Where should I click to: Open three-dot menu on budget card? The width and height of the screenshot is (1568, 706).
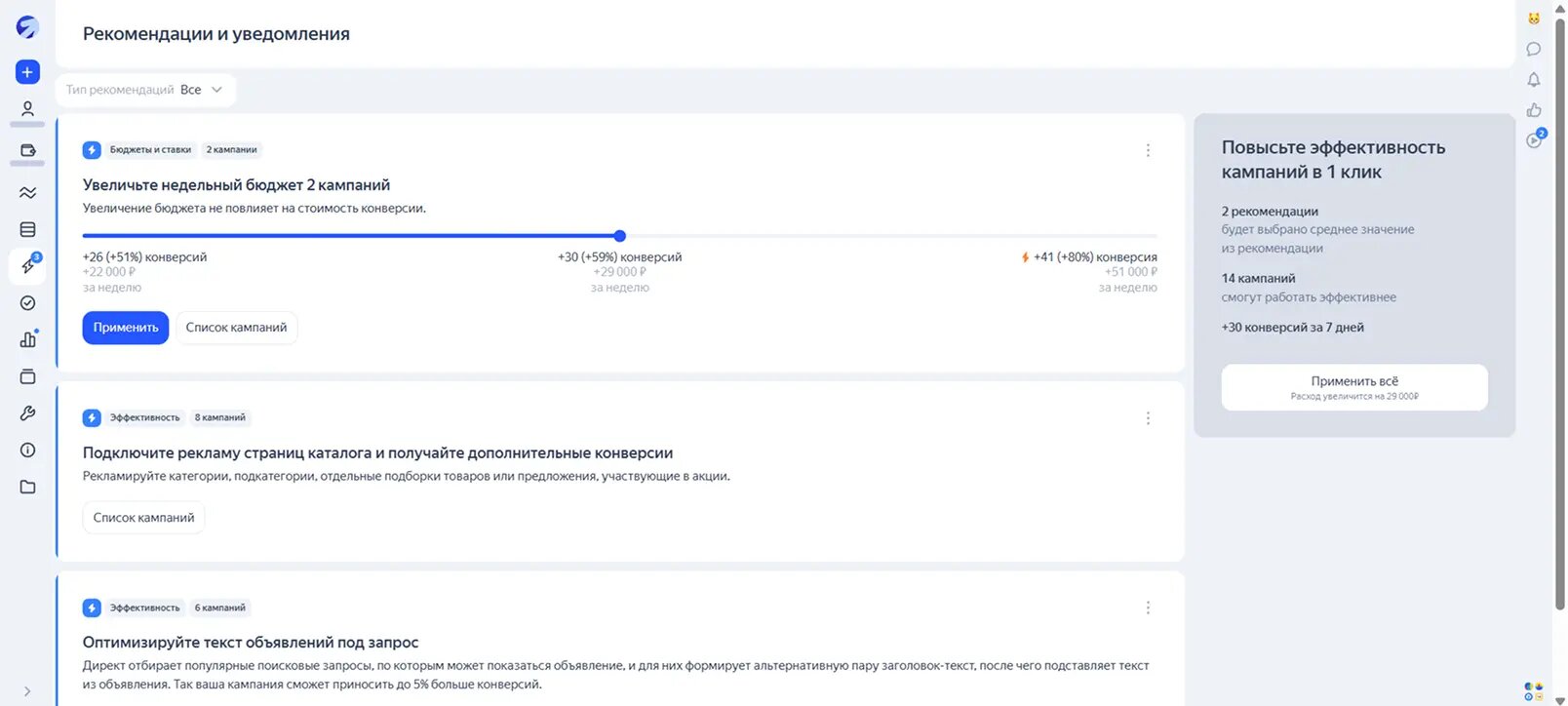coord(1148,150)
